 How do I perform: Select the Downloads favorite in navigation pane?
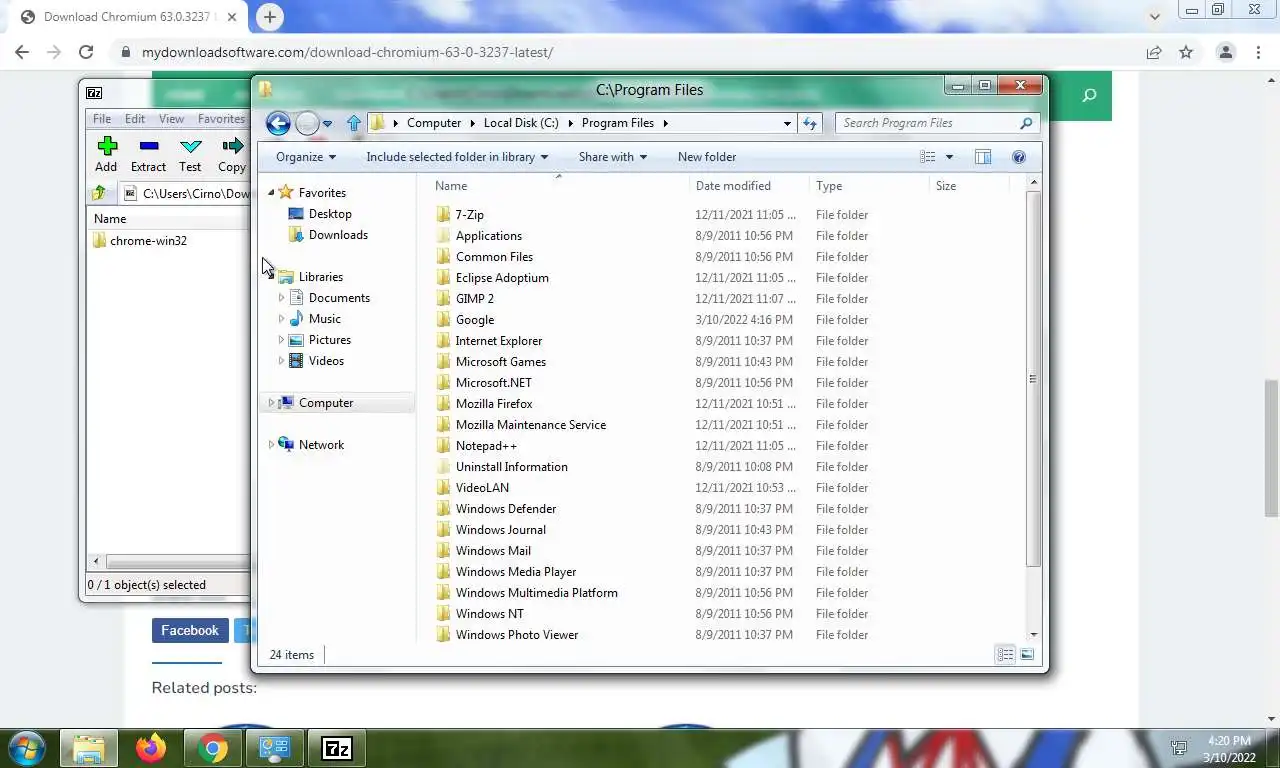[x=338, y=235]
